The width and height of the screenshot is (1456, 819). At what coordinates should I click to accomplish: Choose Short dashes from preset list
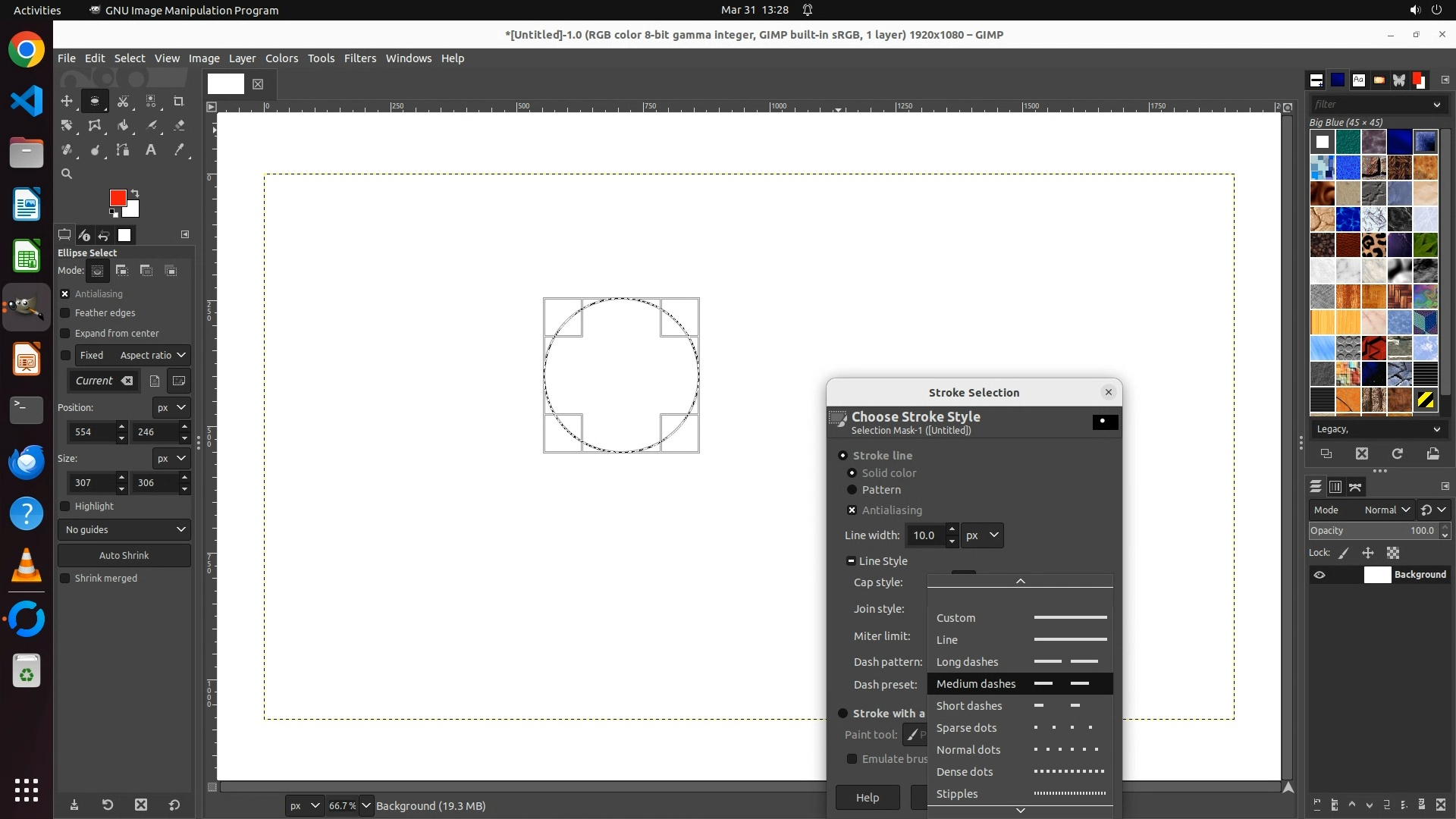(969, 706)
